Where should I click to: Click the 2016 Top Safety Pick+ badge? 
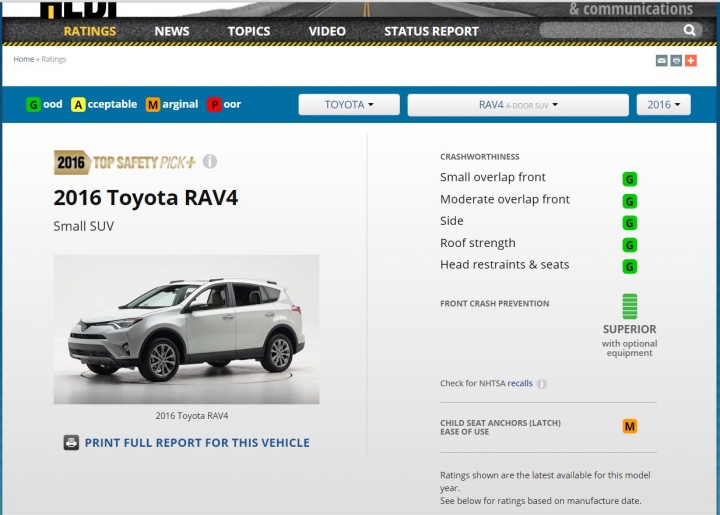(x=125, y=162)
